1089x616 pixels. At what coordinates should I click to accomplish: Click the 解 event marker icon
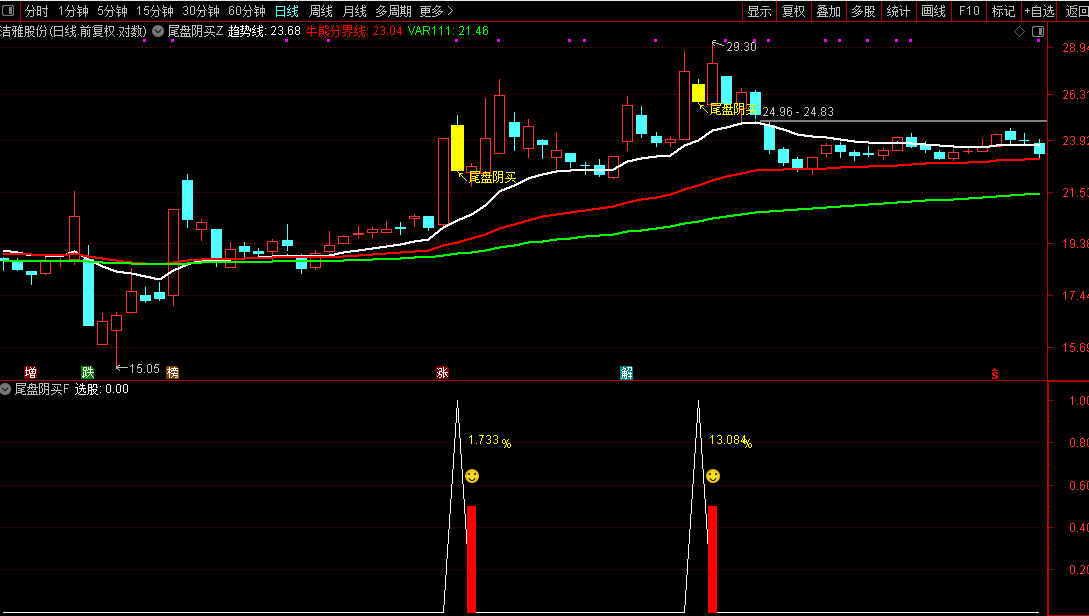pos(626,373)
